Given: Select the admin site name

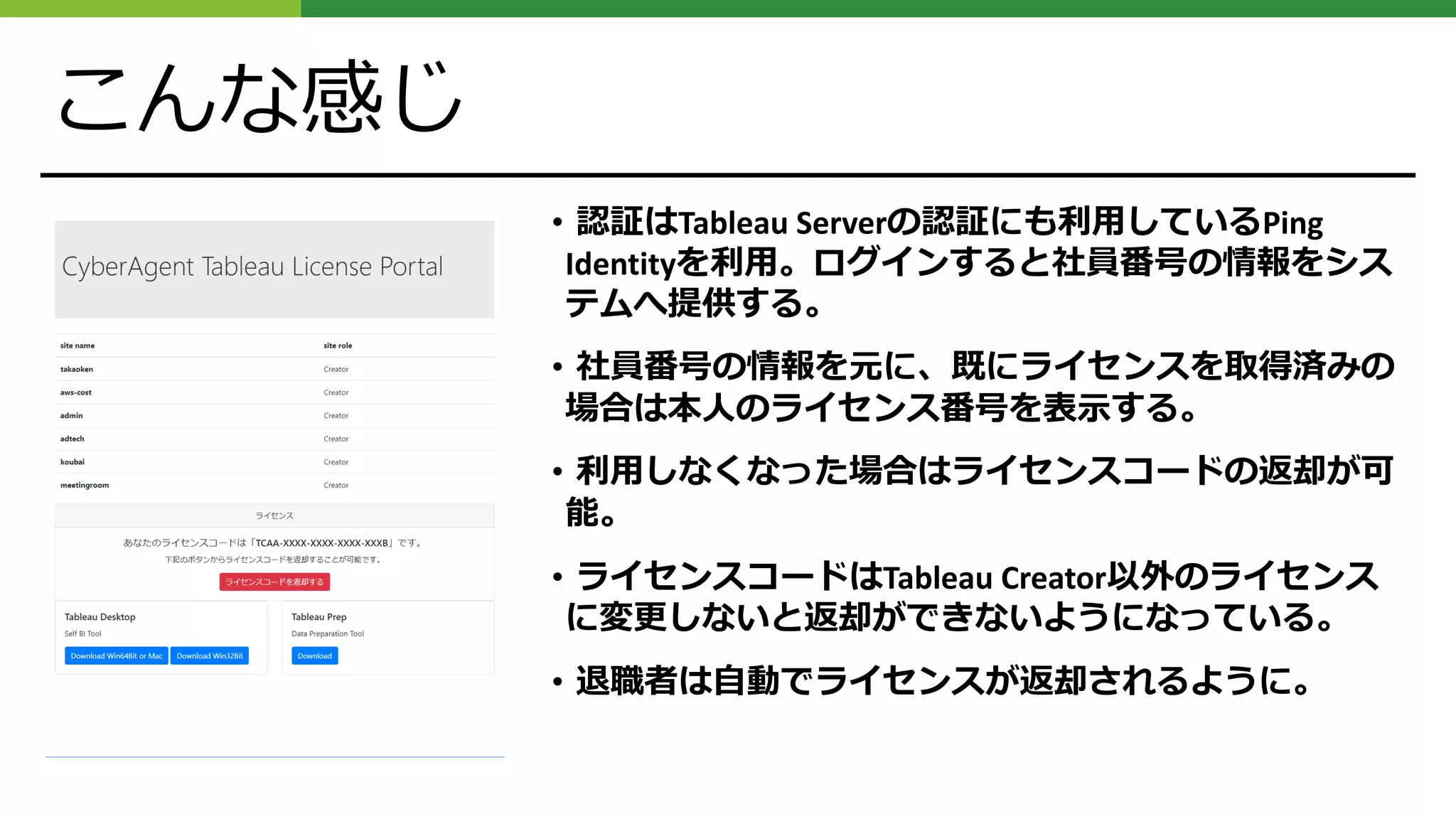Looking at the screenshot, I should (72, 415).
